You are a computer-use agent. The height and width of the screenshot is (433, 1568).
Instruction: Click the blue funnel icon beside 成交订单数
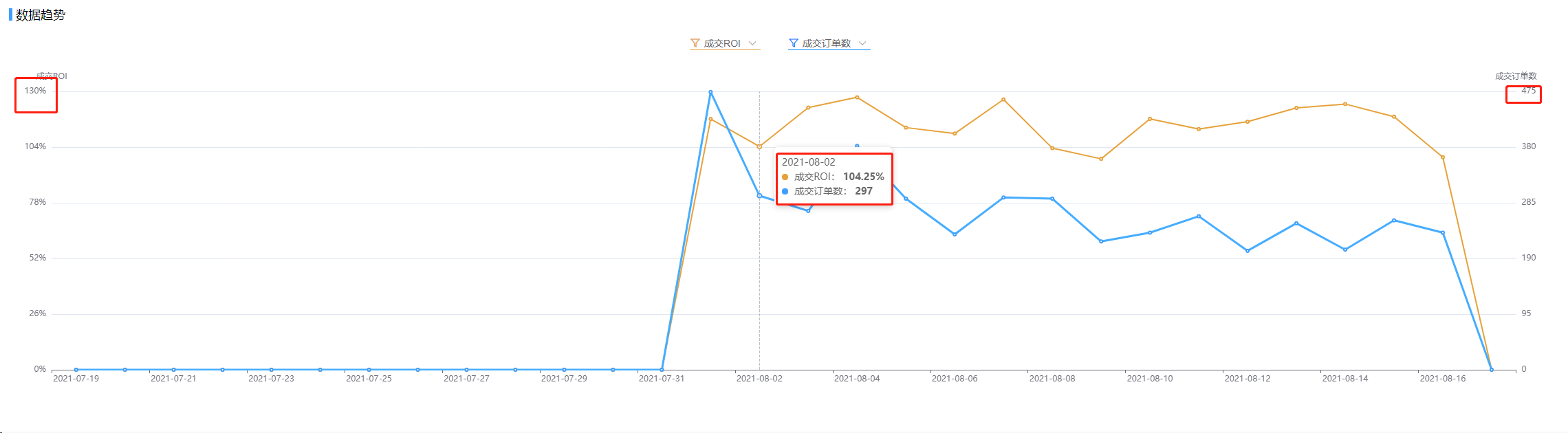(794, 43)
